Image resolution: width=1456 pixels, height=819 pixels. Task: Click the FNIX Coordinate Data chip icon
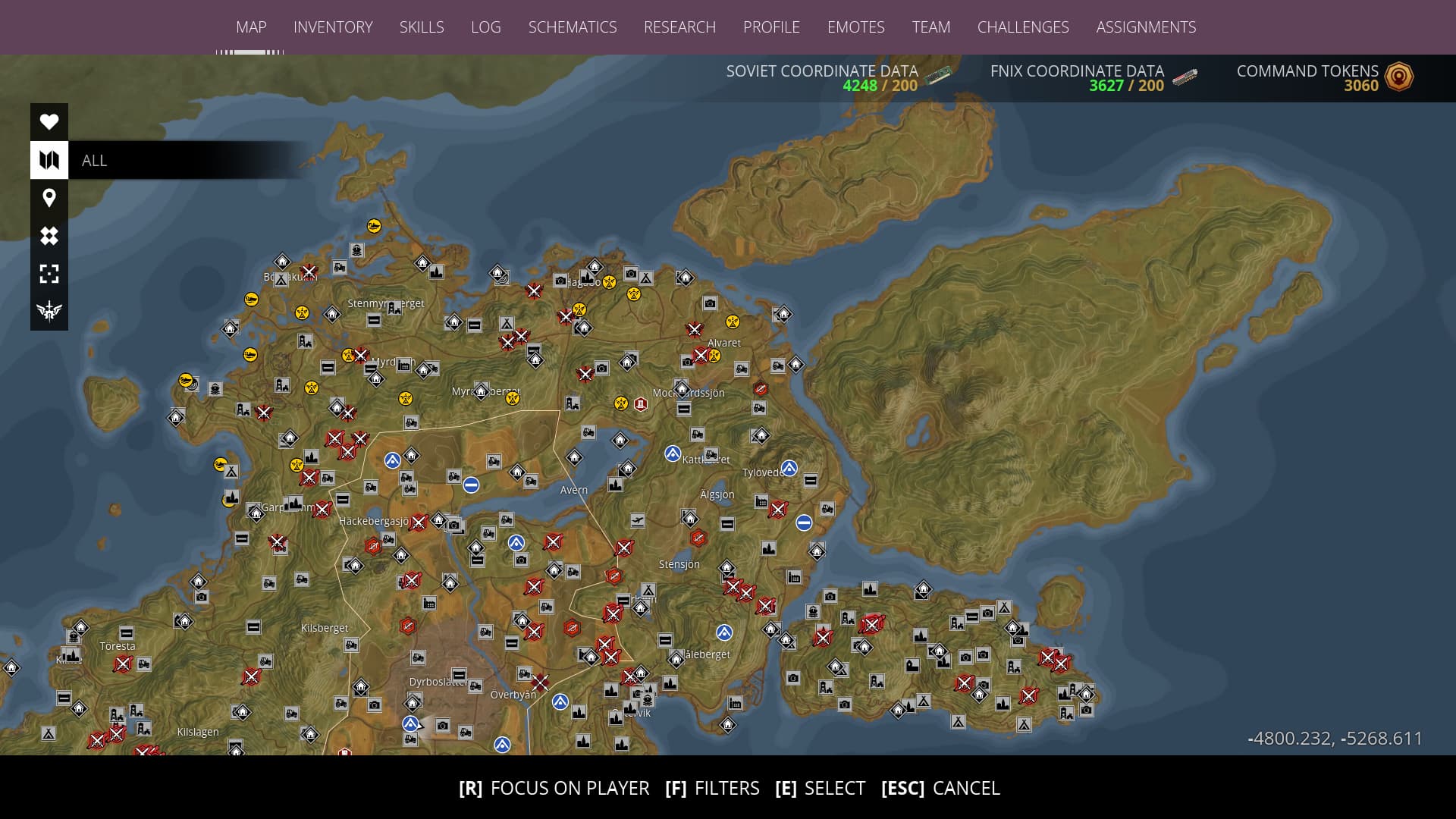click(x=1185, y=77)
